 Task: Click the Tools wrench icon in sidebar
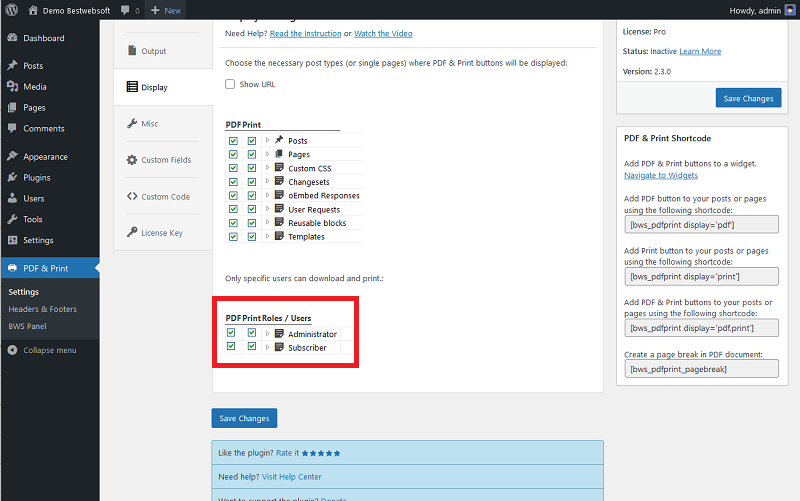[x=13, y=219]
